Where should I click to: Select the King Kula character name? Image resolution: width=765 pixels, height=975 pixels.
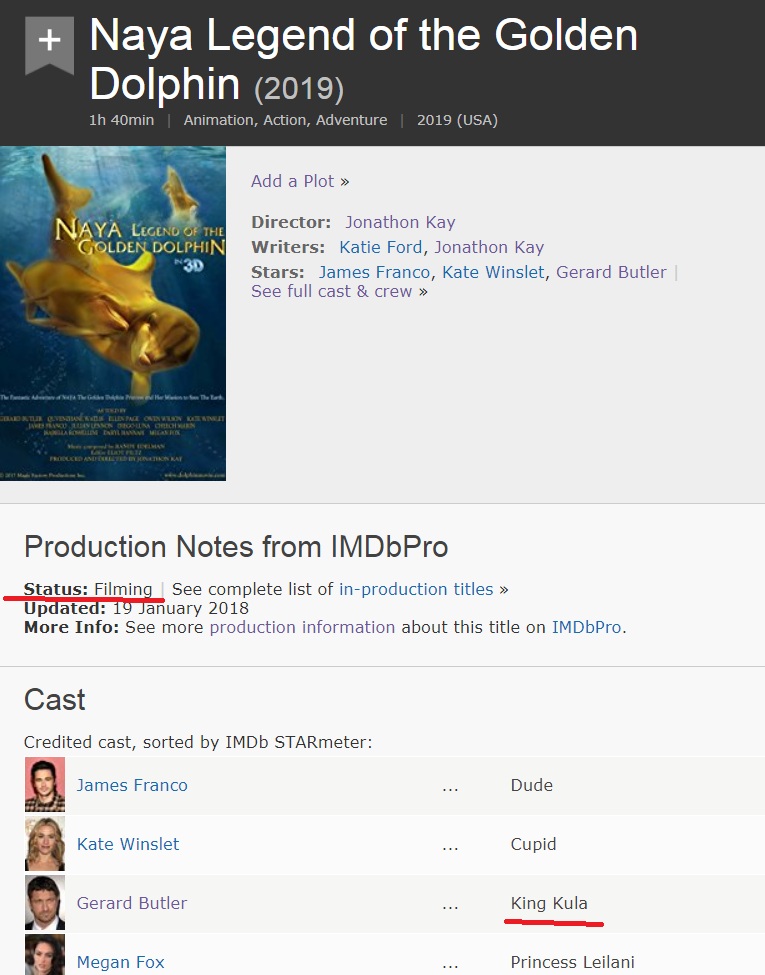549,903
